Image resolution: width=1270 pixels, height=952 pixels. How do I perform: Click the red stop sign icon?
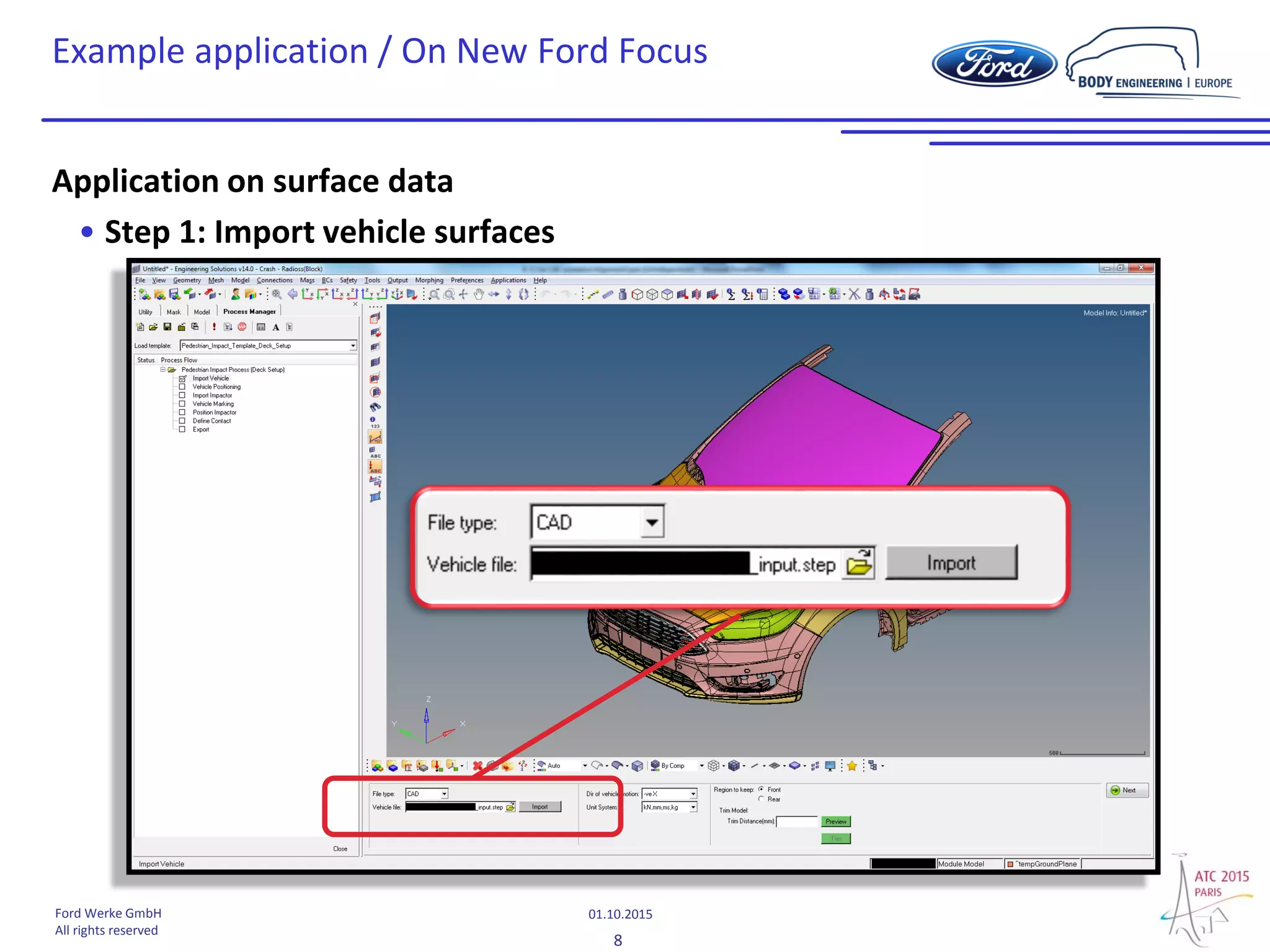(242, 327)
